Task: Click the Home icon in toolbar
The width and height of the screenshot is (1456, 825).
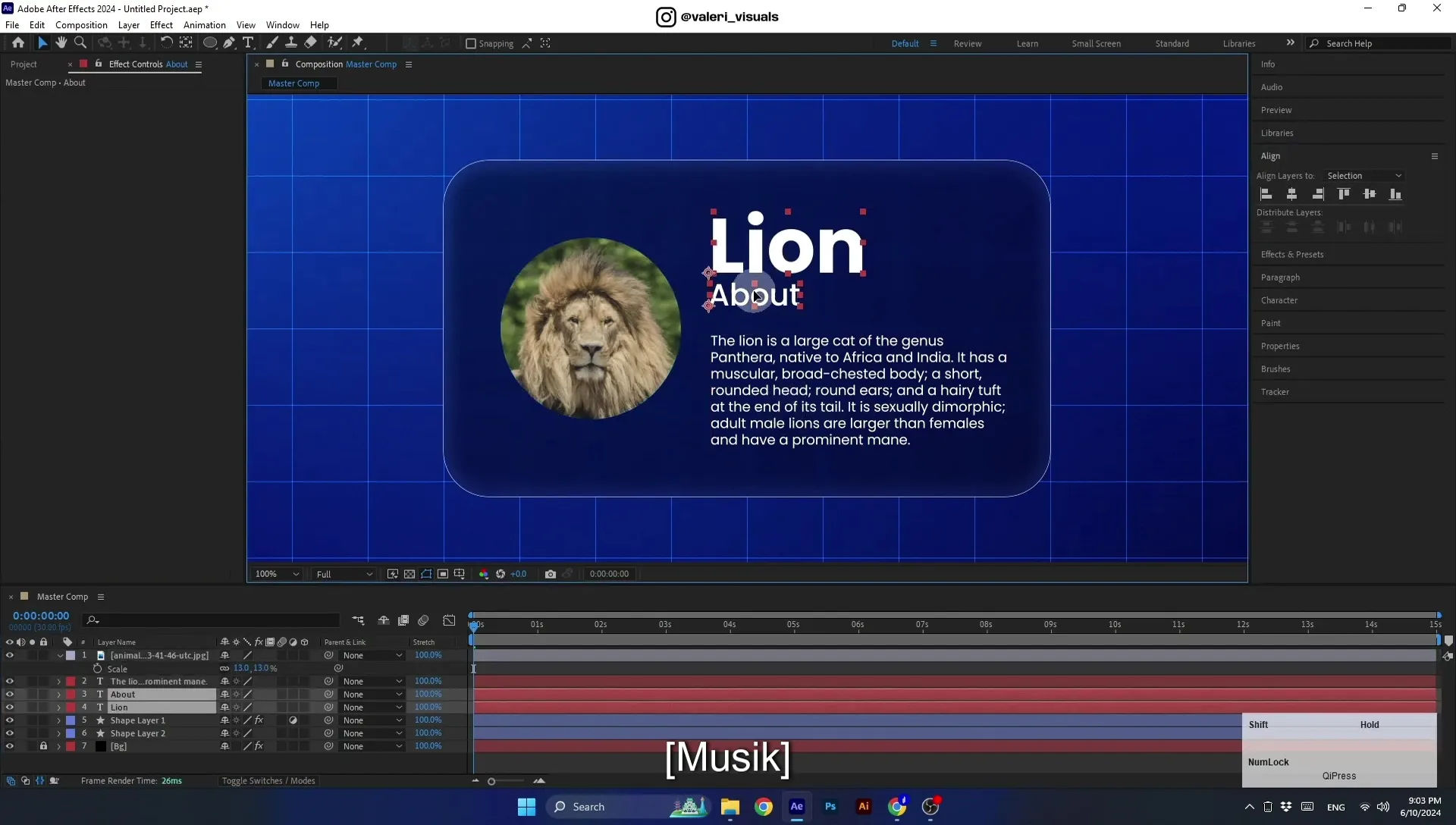Action: point(18,43)
